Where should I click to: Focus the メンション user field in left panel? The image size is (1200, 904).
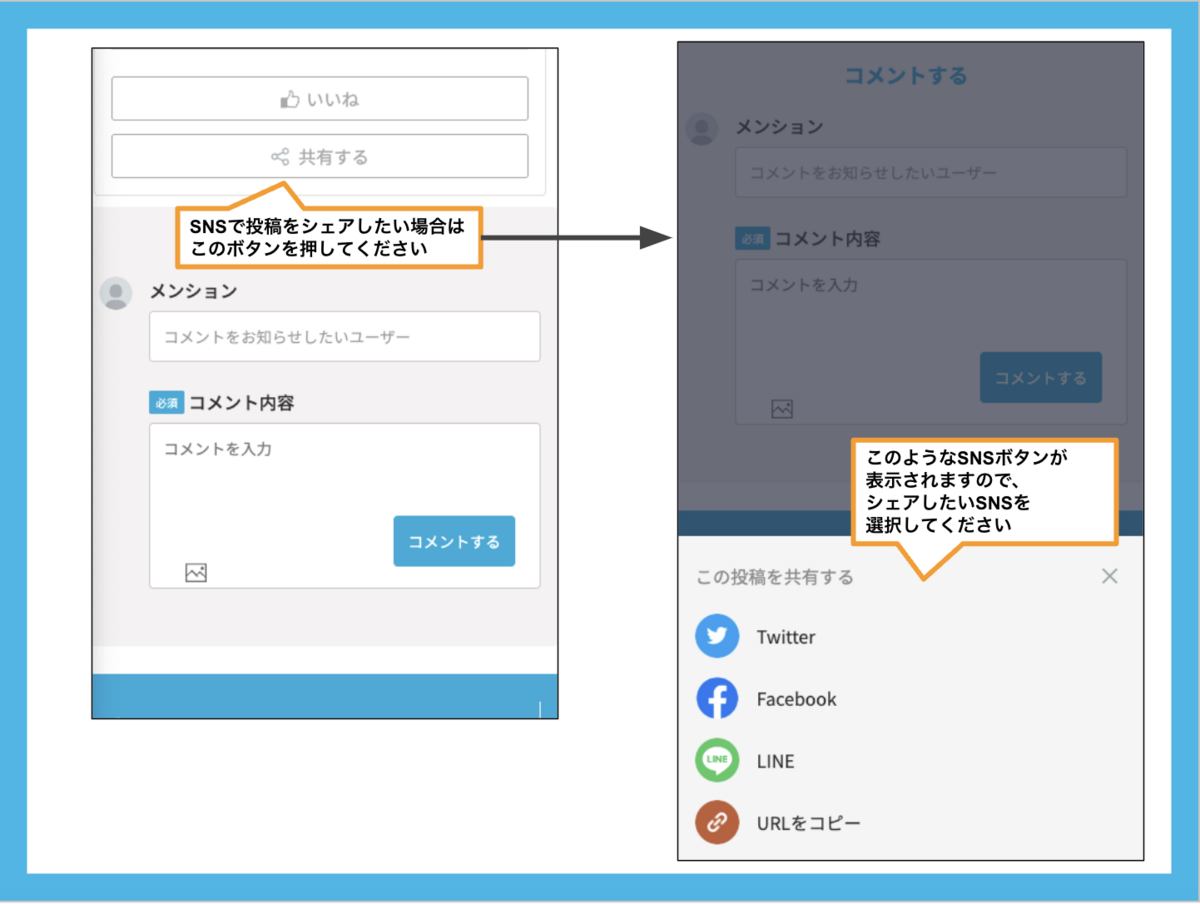point(344,337)
